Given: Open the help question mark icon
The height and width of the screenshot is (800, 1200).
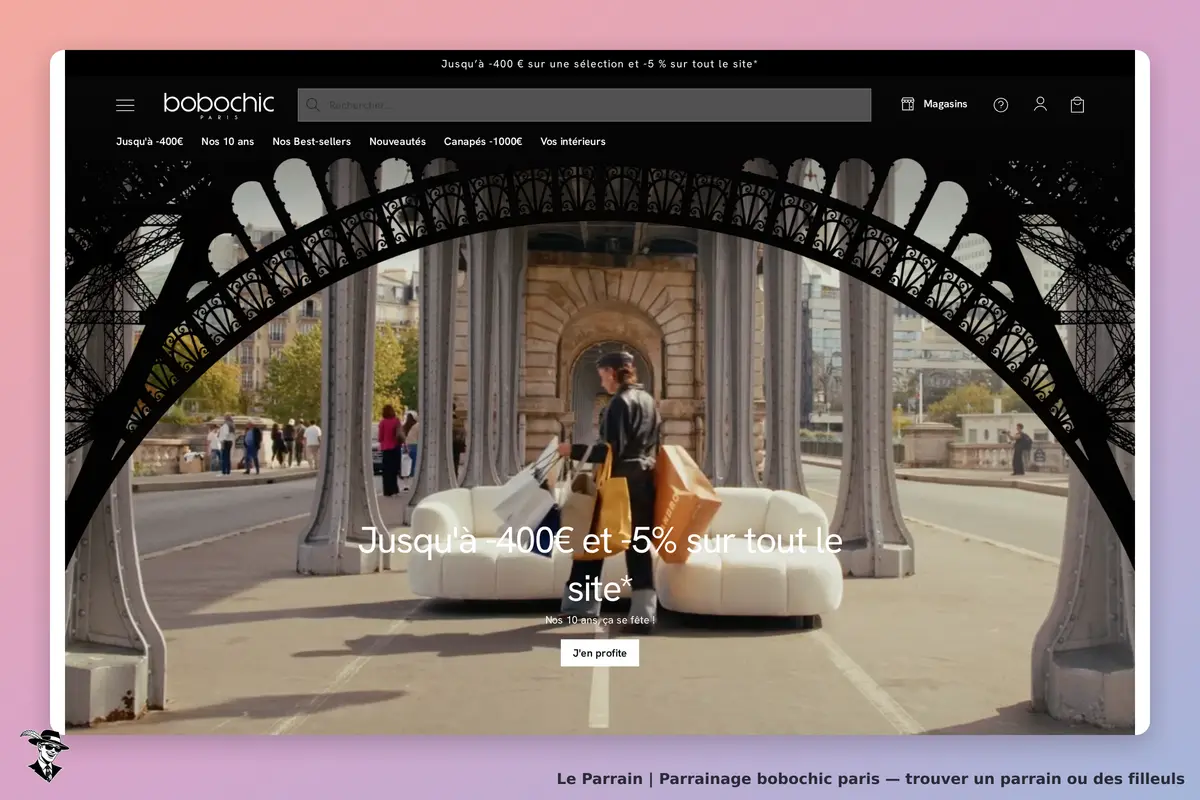Looking at the screenshot, I should tap(1000, 105).
